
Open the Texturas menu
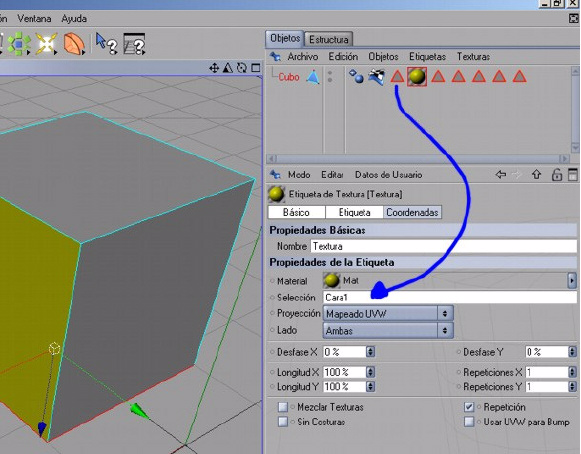(x=473, y=56)
